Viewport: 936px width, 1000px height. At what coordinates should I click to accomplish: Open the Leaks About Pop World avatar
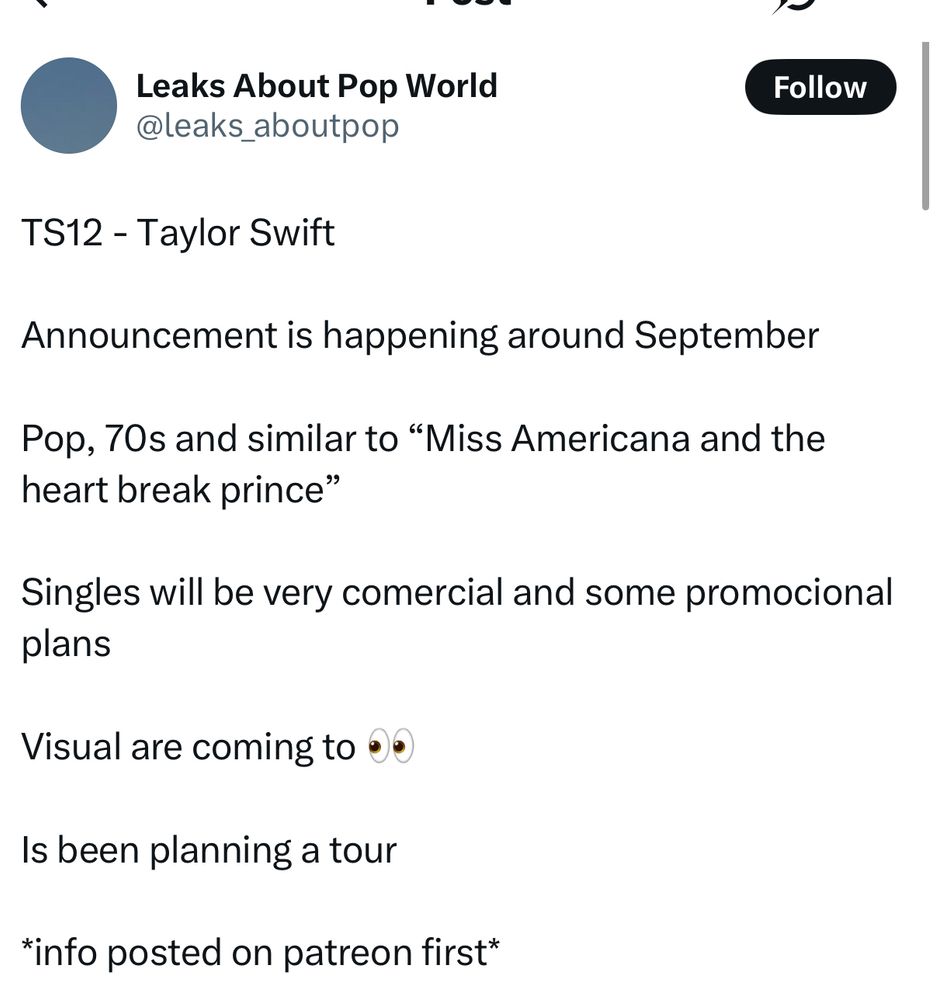[69, 105]
